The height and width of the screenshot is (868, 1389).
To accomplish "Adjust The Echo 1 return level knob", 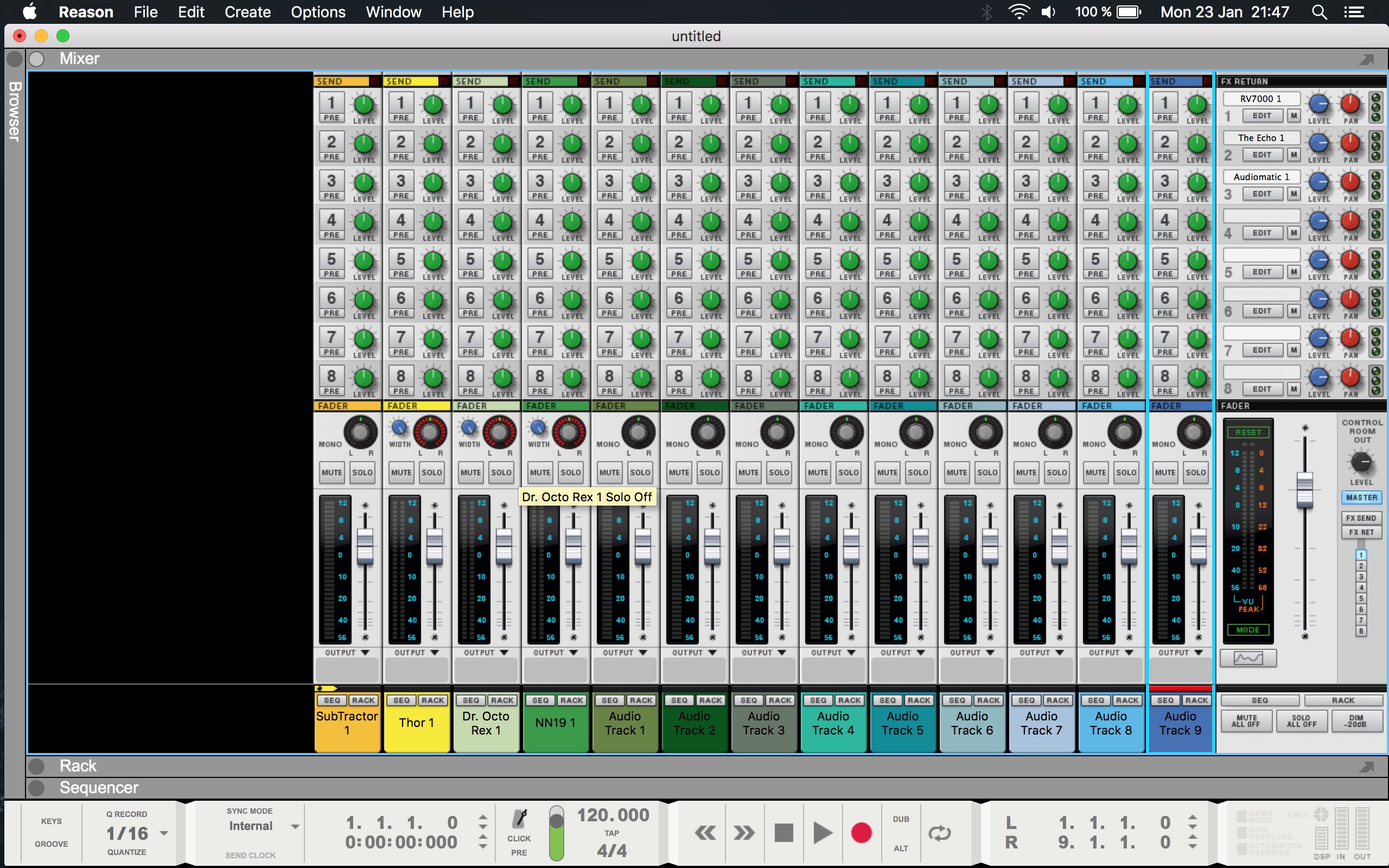I will pyautogui.click(x=1319, y=144).
